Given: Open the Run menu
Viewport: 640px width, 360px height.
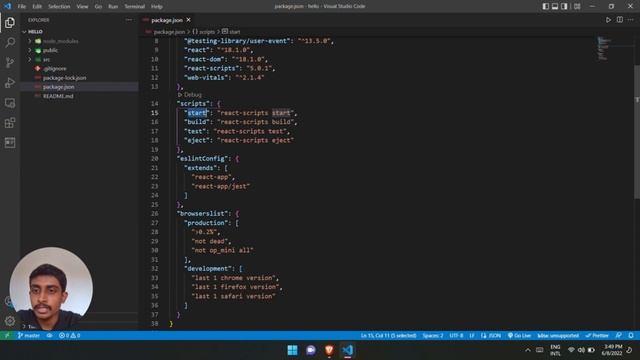Looking at the screenshot, I should point(113,6).
